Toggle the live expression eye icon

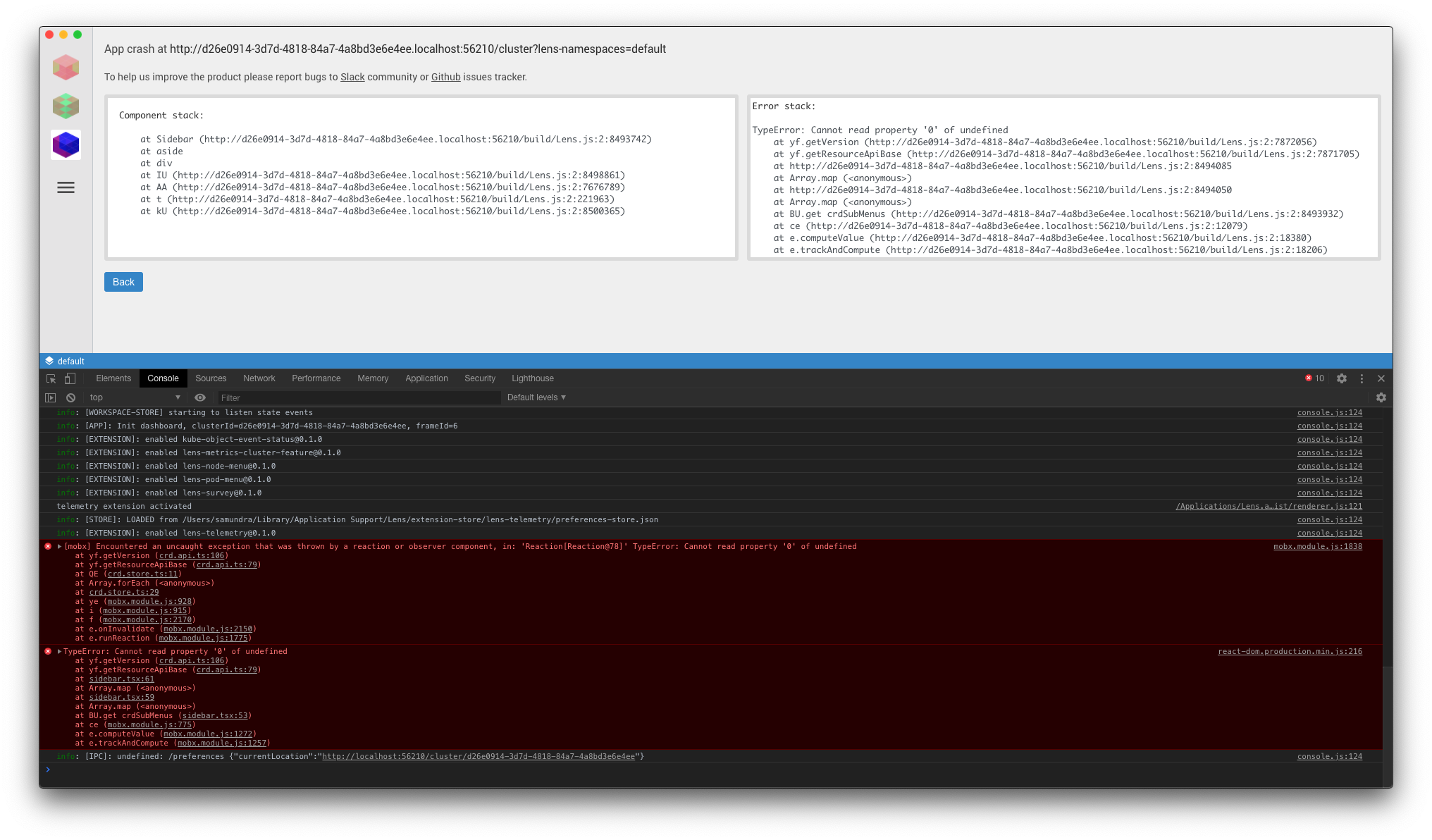200,397
